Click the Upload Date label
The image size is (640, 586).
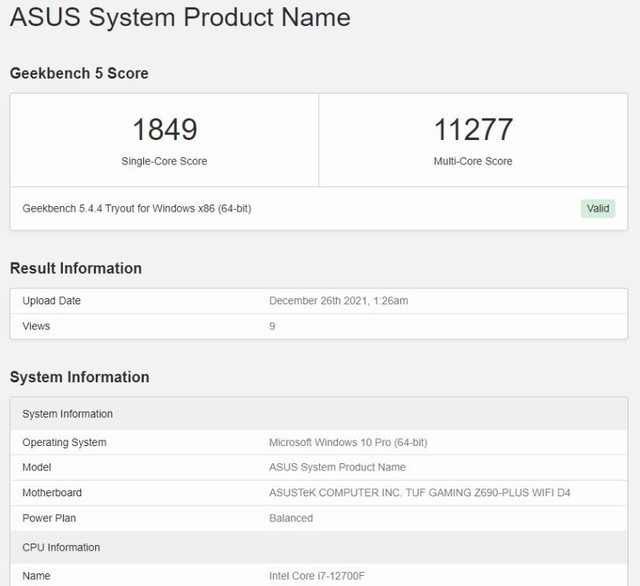click(x=51, y=301)
